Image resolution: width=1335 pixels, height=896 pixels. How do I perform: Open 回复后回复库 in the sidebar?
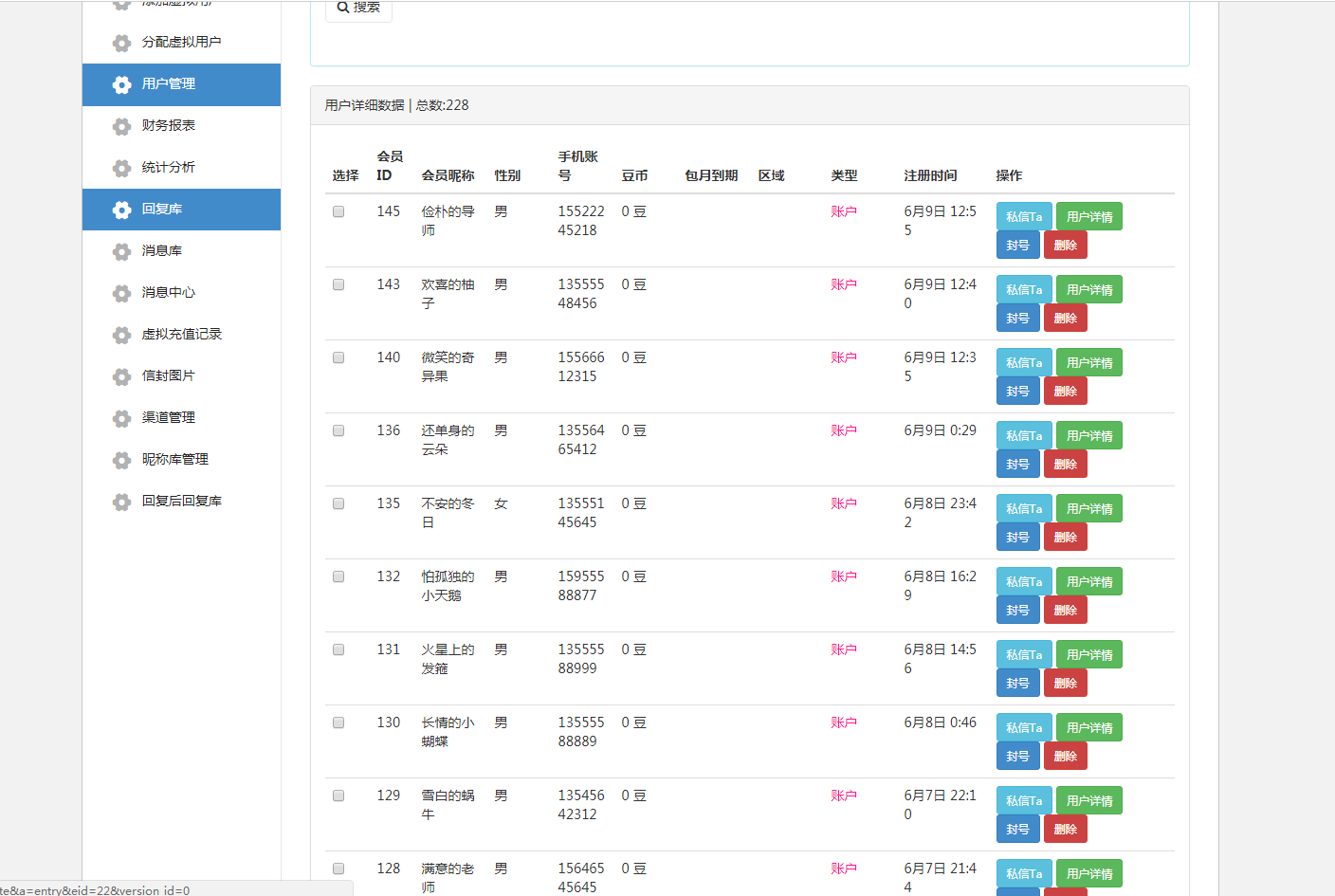pyautogui.click(x=181, y=501)
